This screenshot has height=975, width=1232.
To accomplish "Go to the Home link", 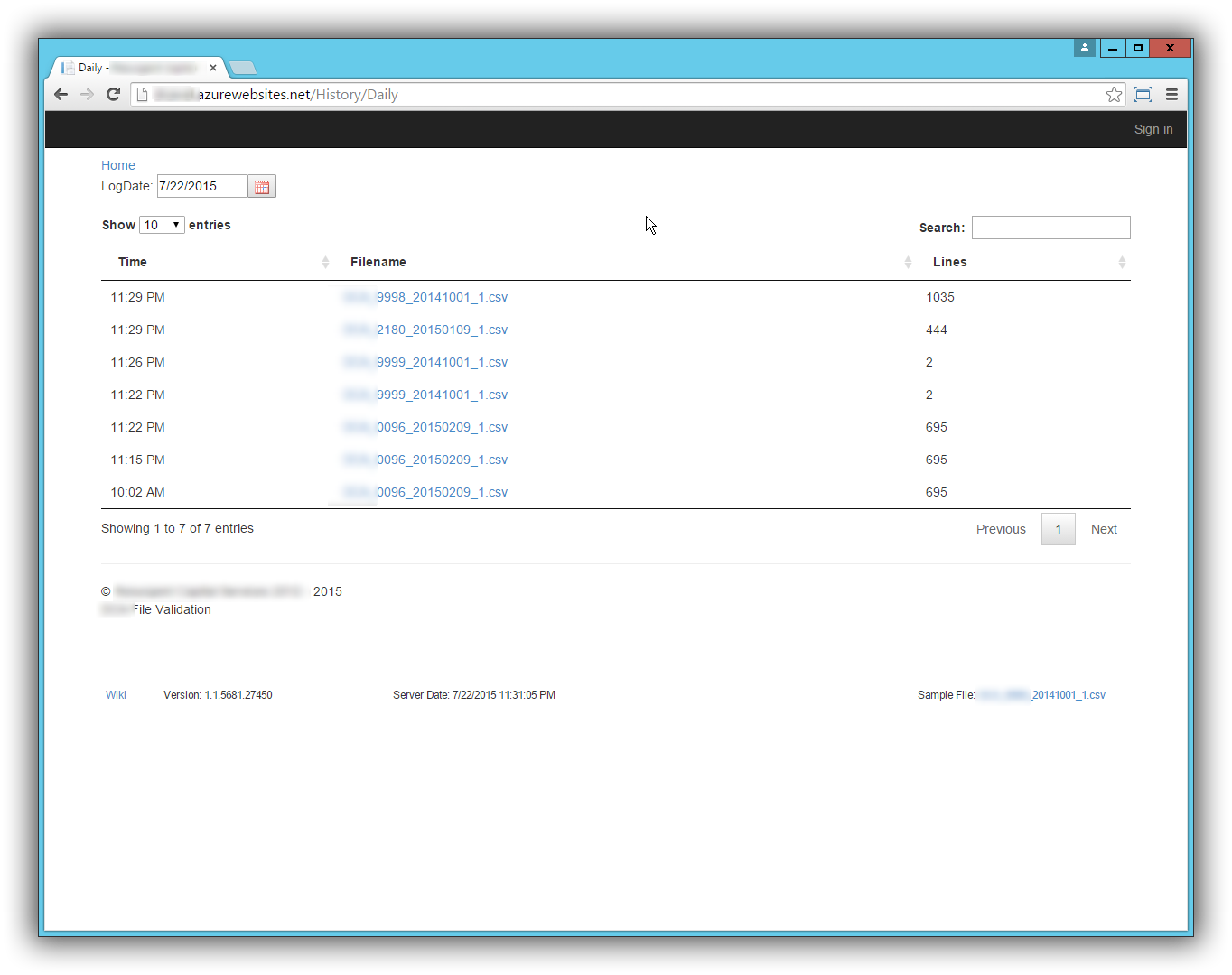I will point(118,165).
